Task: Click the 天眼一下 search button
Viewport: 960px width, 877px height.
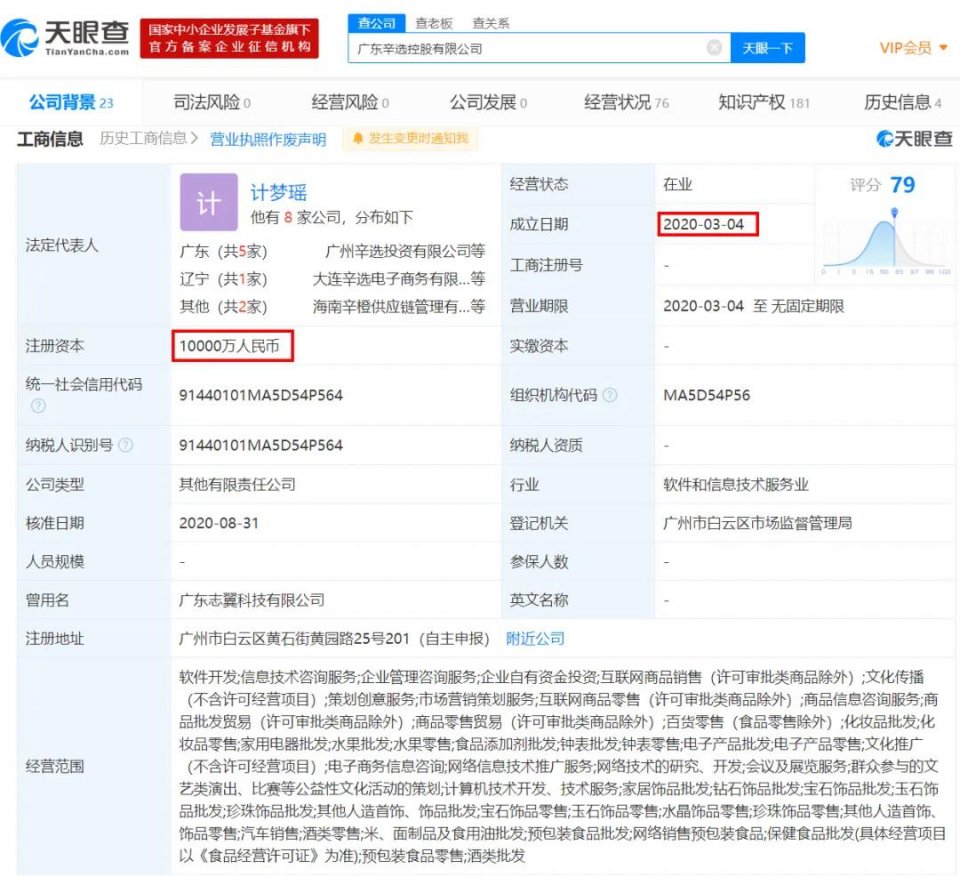Action: pos(767,48)
